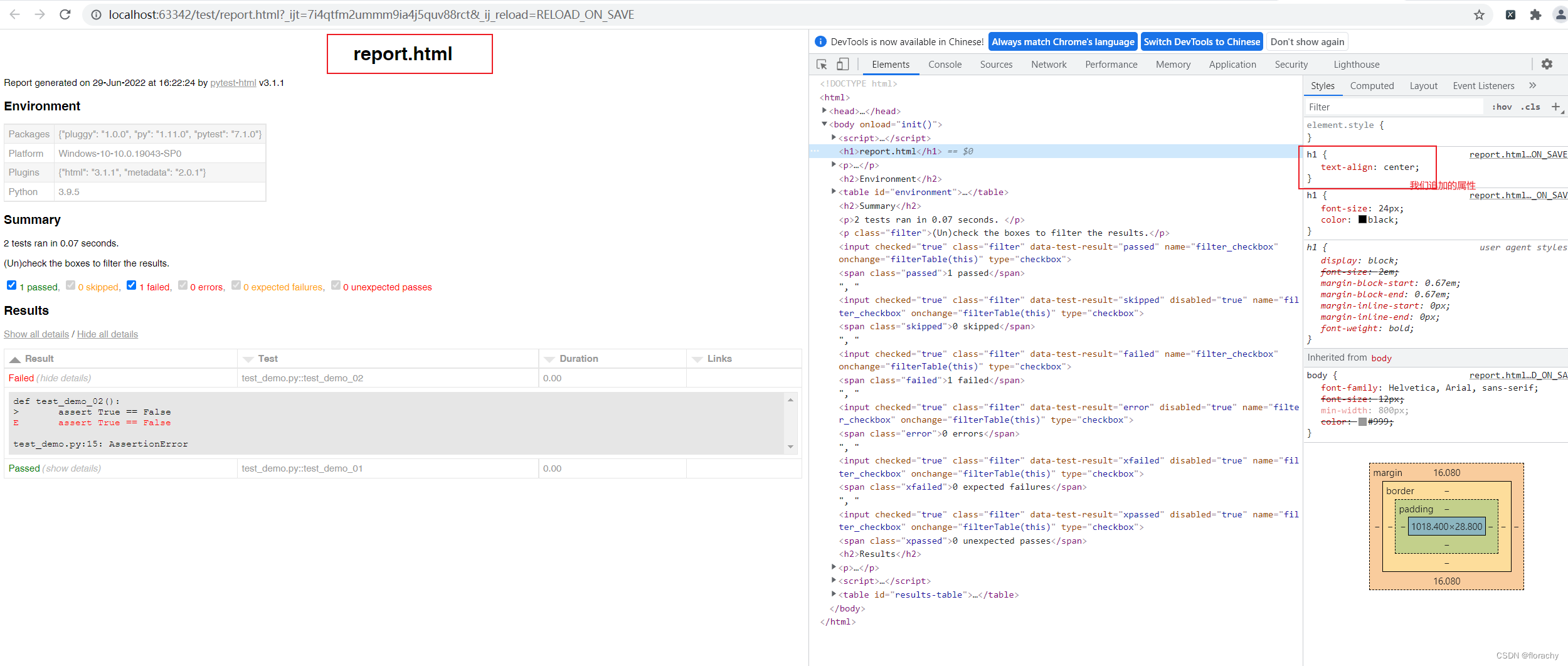Uncheck the '1 failed' filter checkbox
The height and width of the screenshot is (666, 1568).
coord(131,285)
